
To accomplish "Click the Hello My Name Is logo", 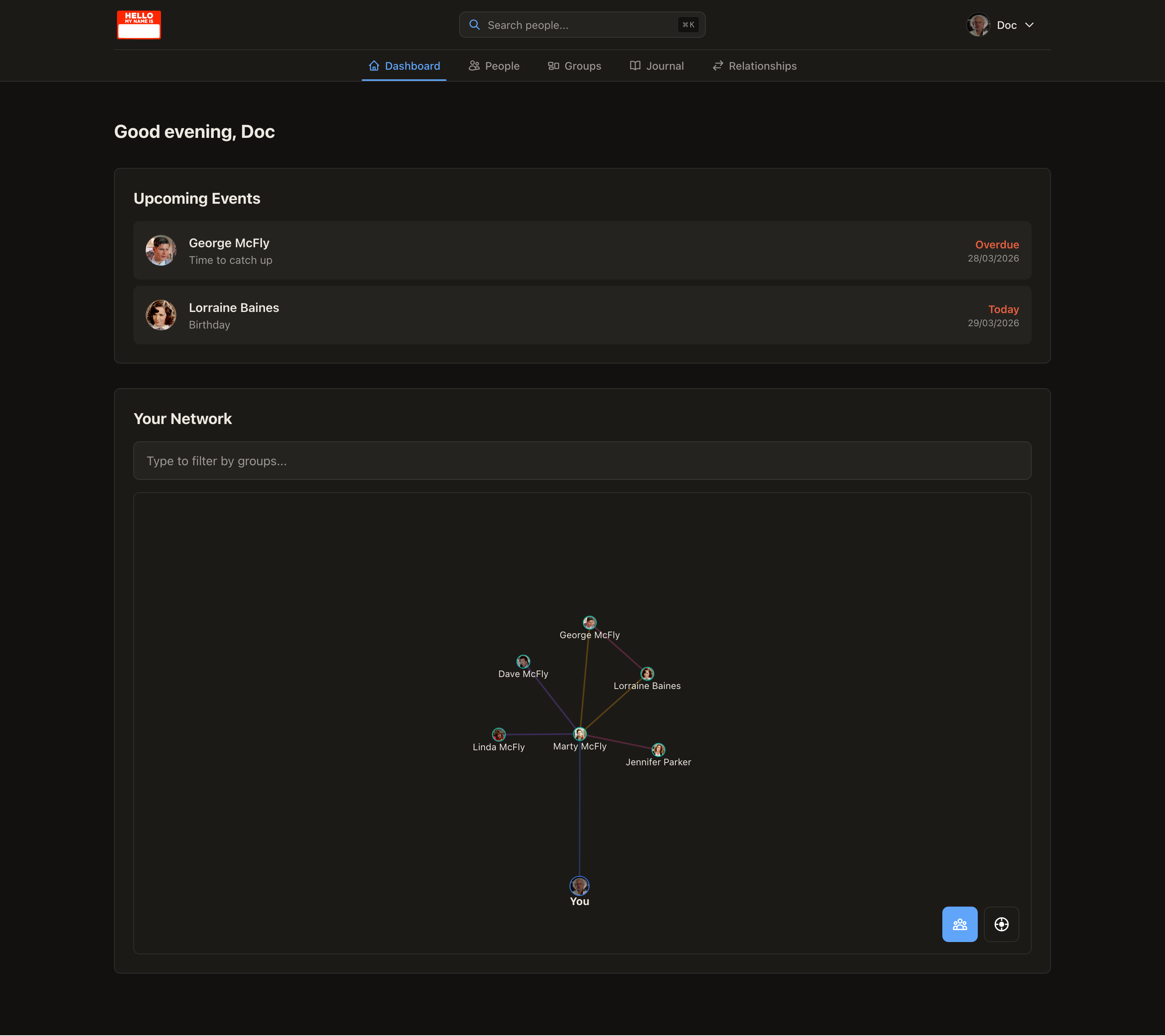I will [x=139, y=25].
